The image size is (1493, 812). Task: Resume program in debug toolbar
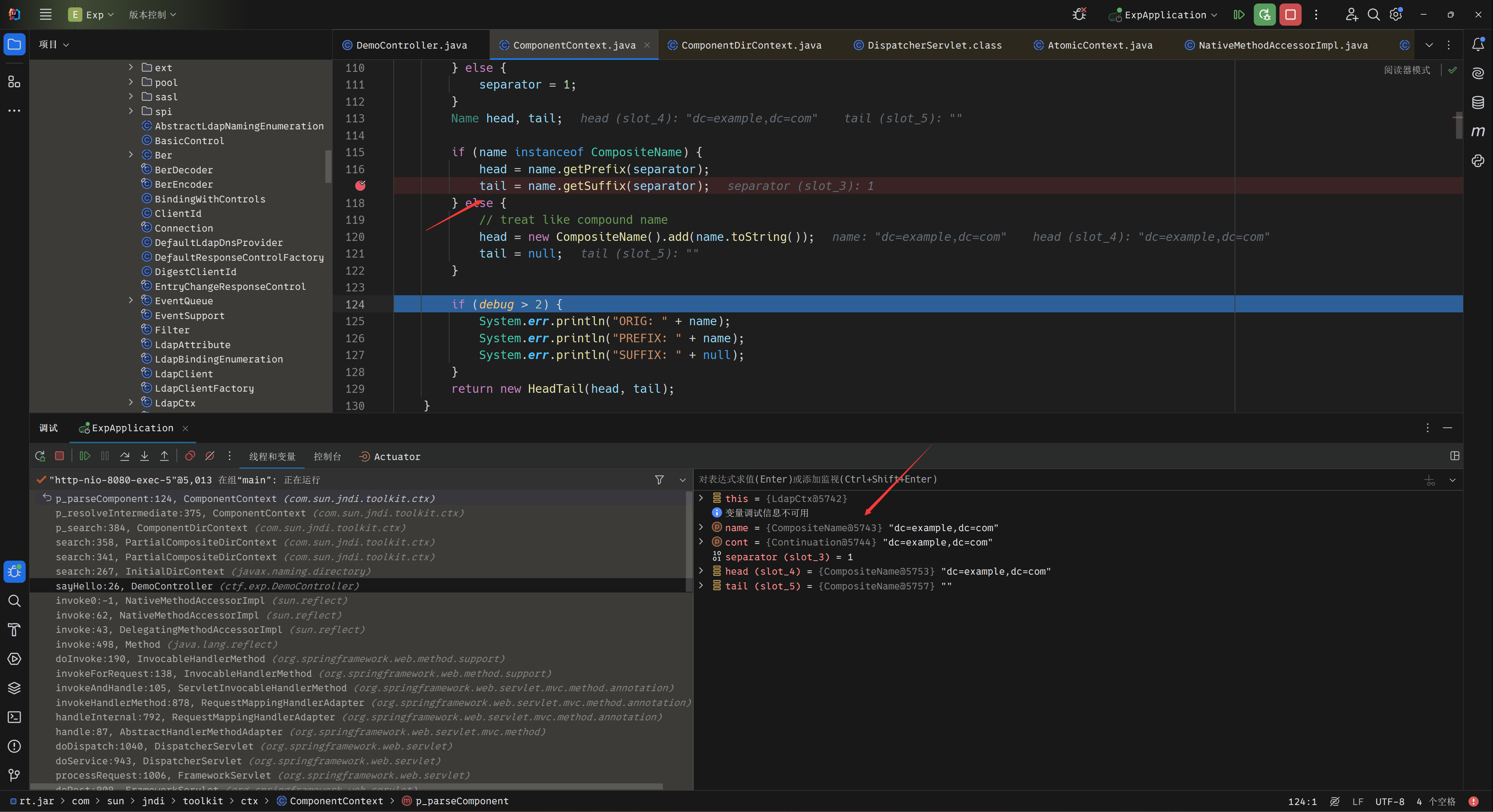click(85, 456)
